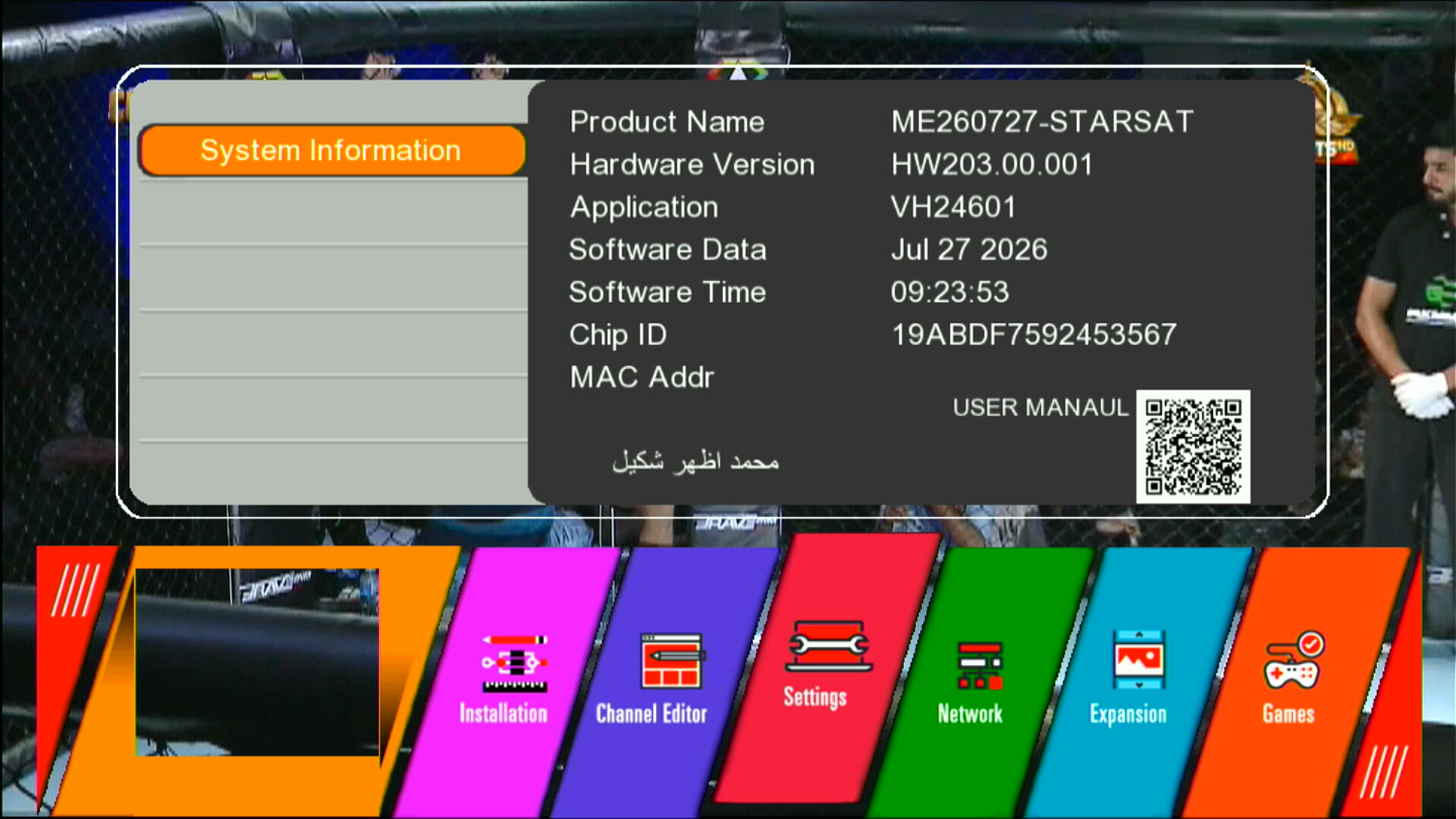Click the Chip ID label
Viewport: 1456px width, 819px height.
[618, 335]
